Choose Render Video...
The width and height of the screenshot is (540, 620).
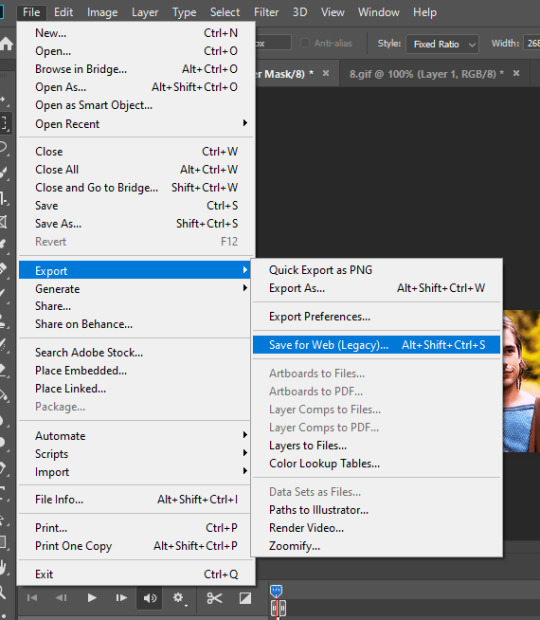click(x=376, y=527)
